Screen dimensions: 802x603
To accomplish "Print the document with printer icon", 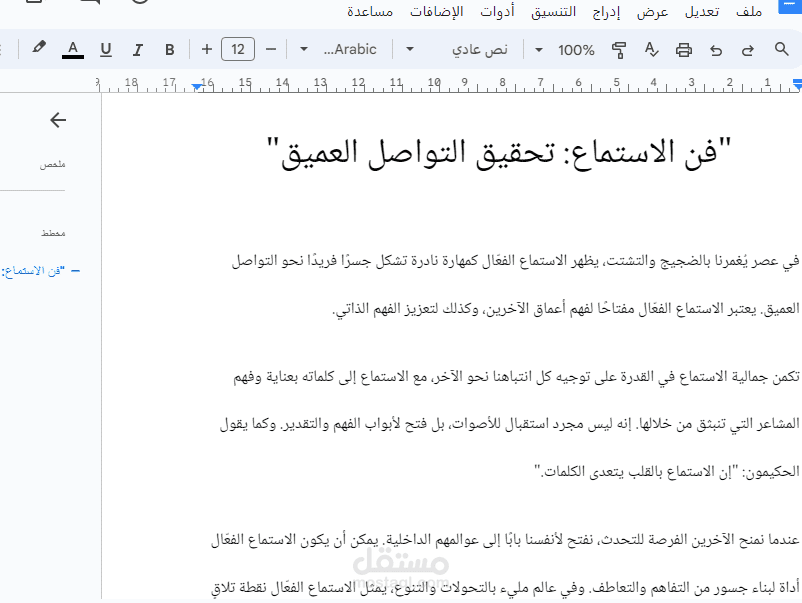I will (684, 50).
